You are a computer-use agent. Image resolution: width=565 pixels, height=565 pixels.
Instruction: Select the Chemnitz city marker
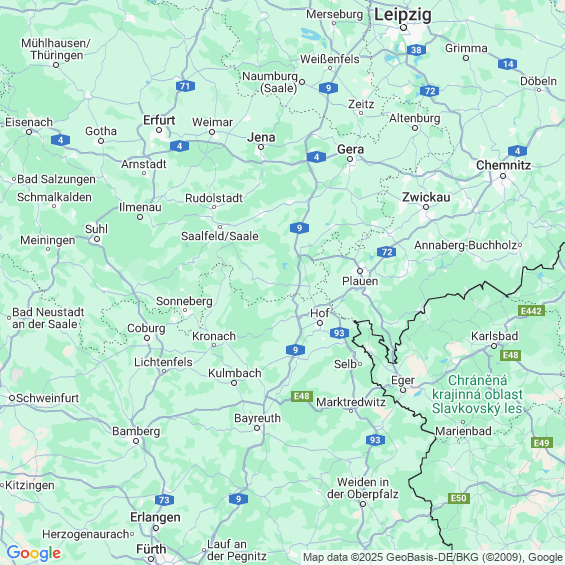point(503,176)
